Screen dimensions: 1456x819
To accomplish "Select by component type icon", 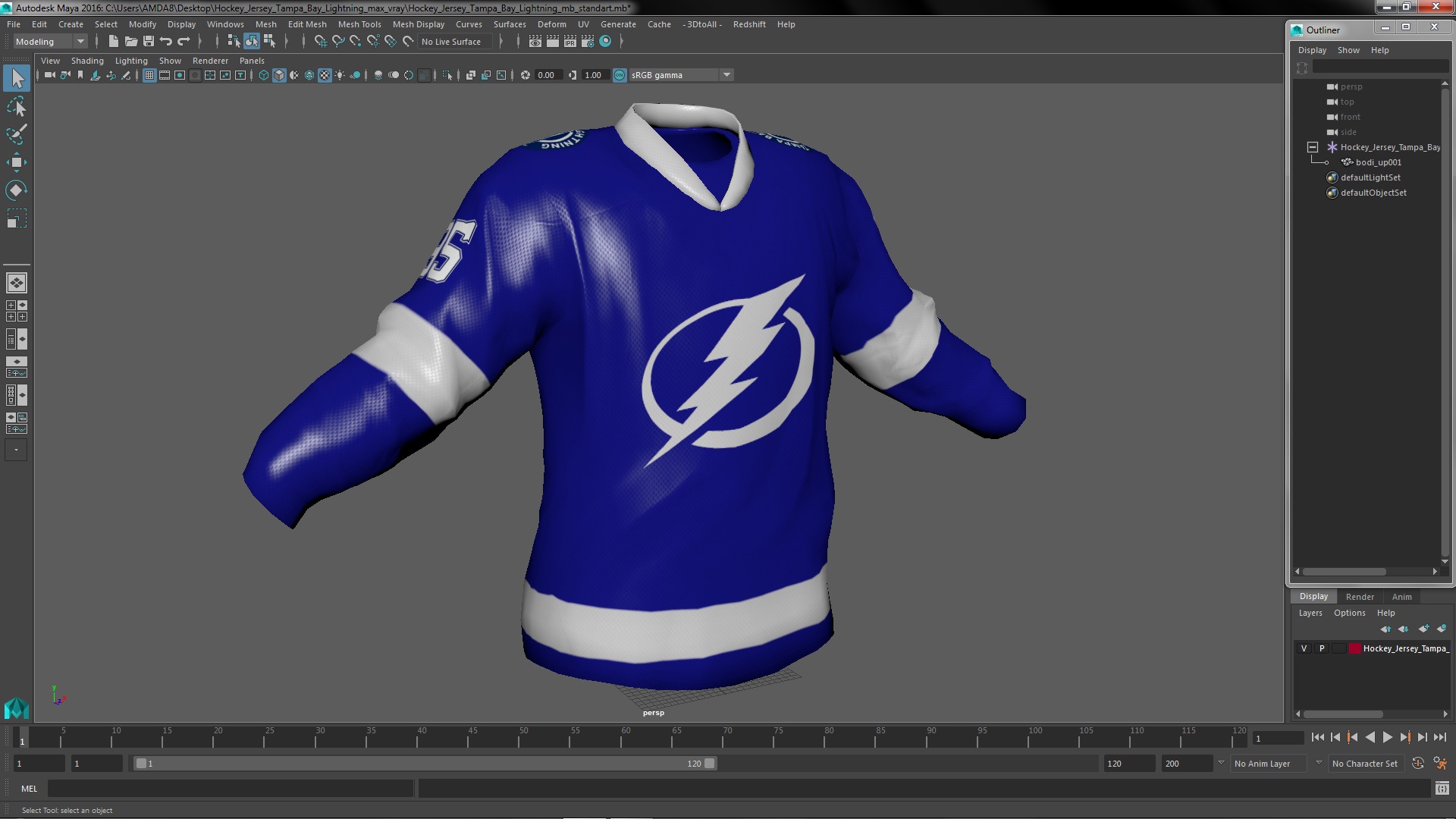I will pos(269,42).
